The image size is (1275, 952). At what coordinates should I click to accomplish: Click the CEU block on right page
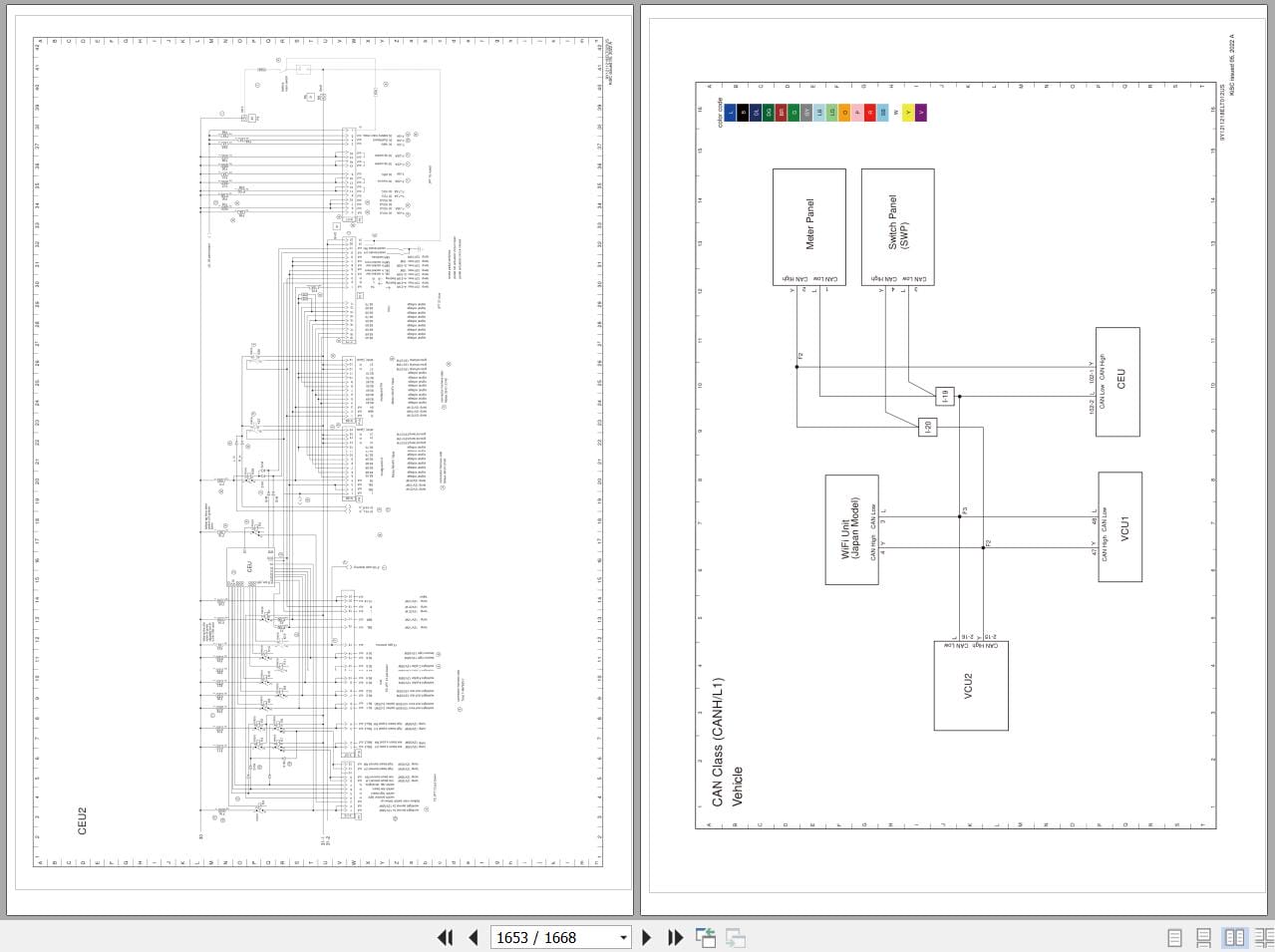[x=1117, y=382]
